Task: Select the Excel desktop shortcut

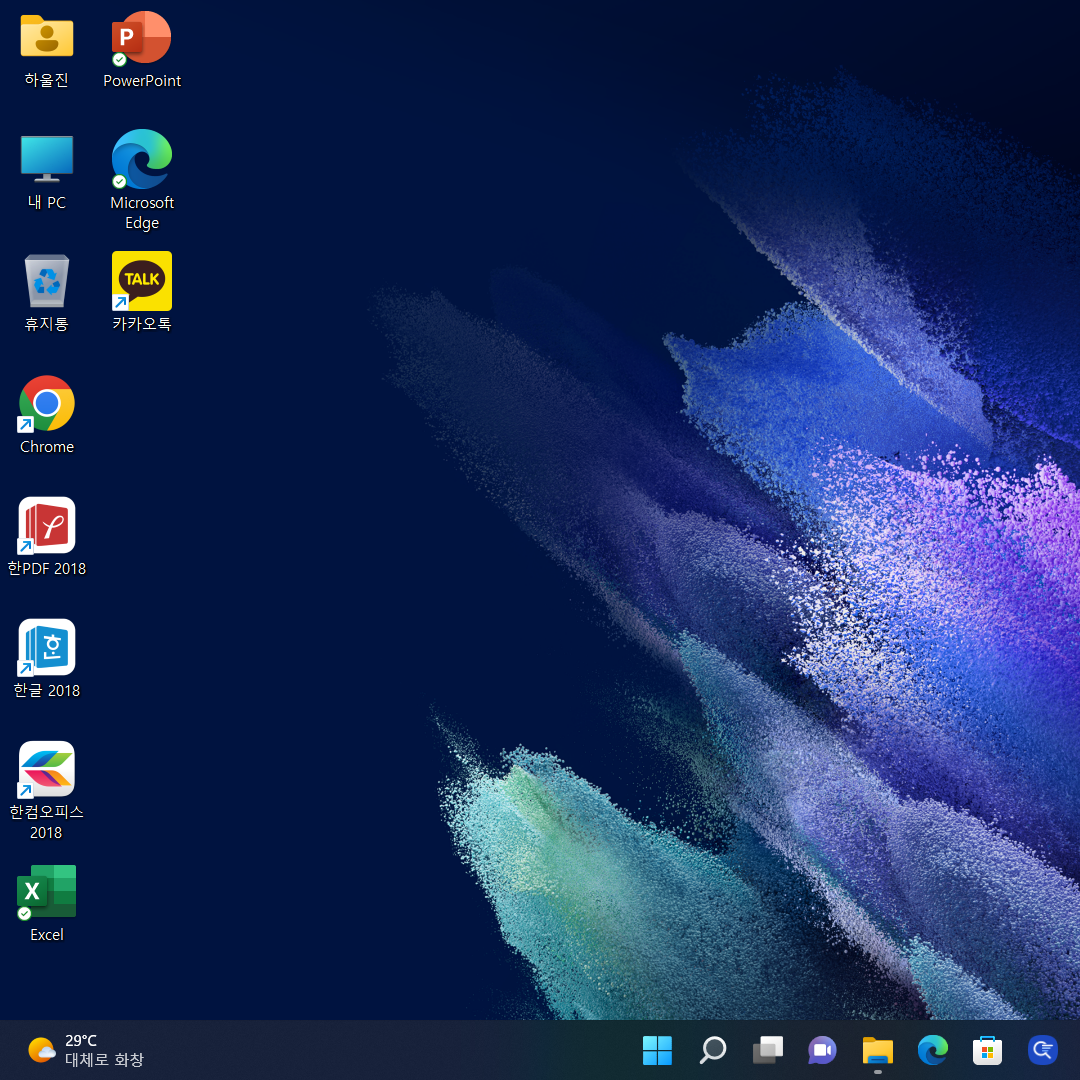Action: [46, 892]
